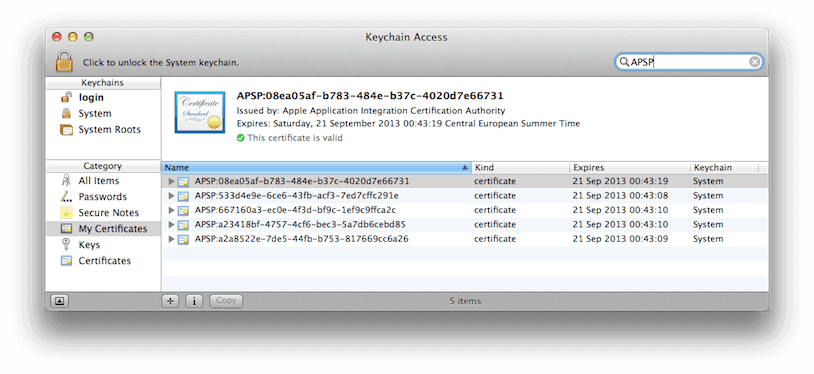Click the Secure Notes yellow note icon
This screenshot has width=814, height=374.
pyautogui.click(x=66, y=213)
